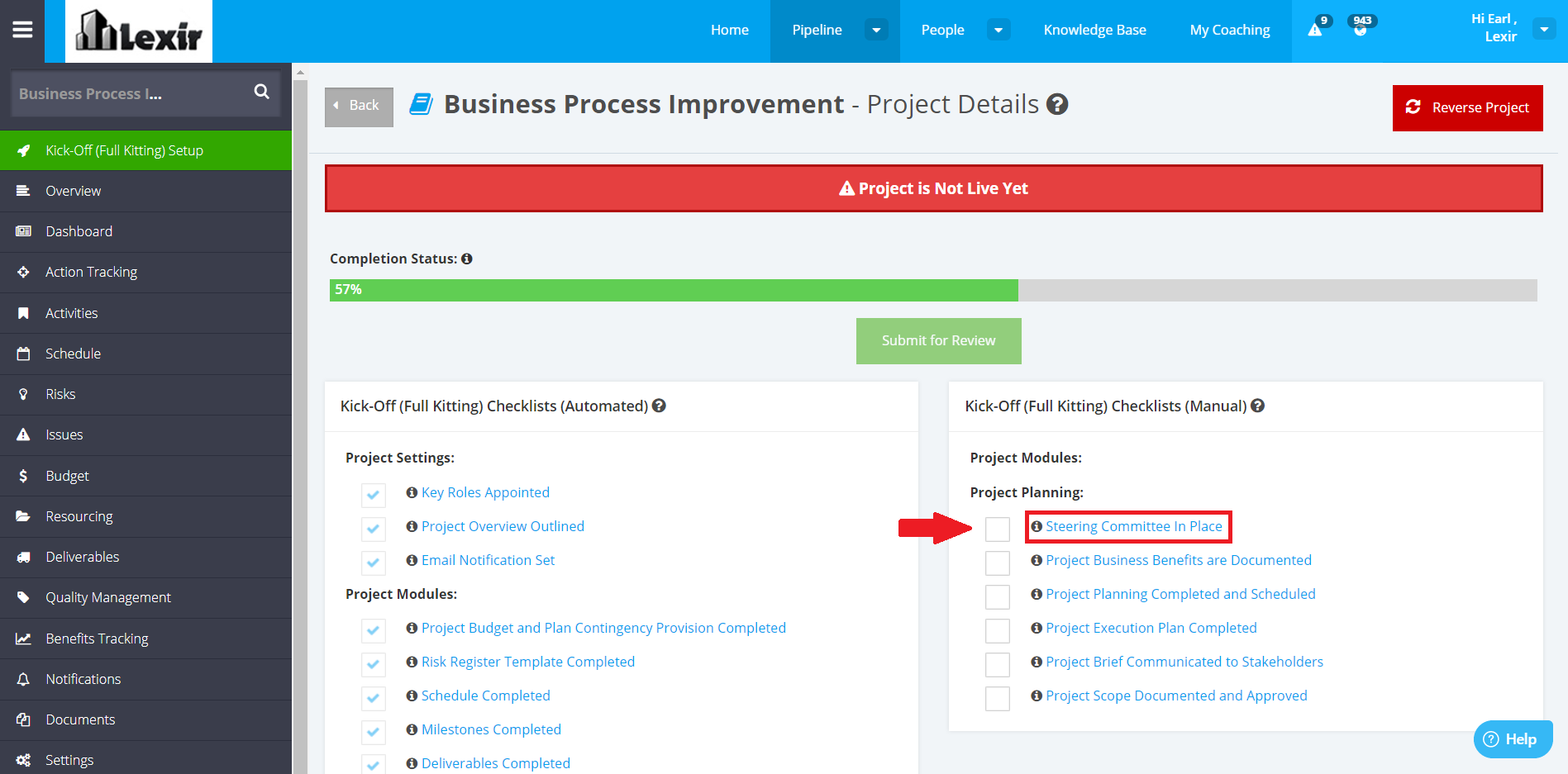Click the Budget dollar icon
This screenshot has width=1568, height=774.
(24, 476)
